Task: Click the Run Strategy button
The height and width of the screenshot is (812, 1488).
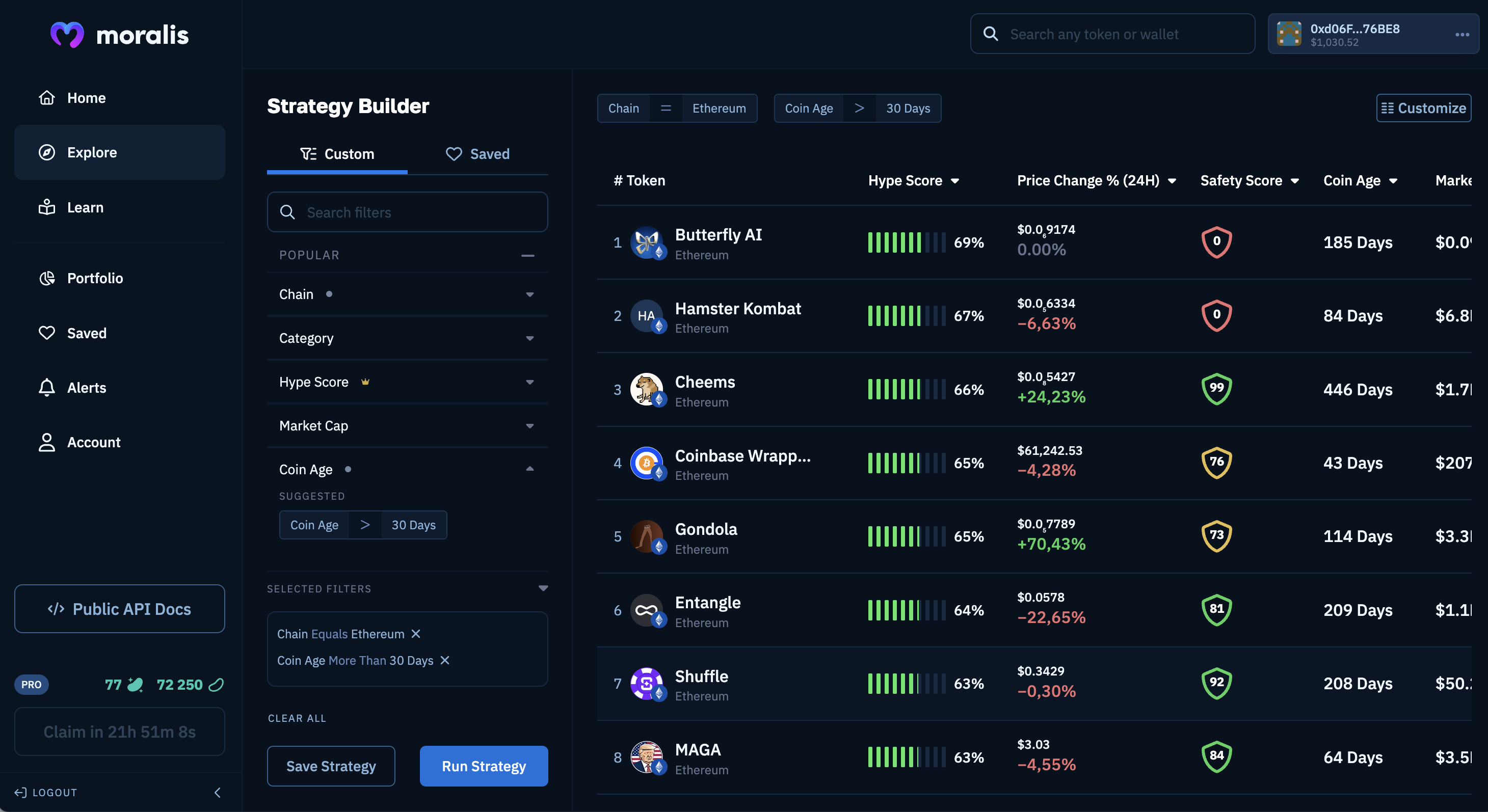Action: click(484, 766)
